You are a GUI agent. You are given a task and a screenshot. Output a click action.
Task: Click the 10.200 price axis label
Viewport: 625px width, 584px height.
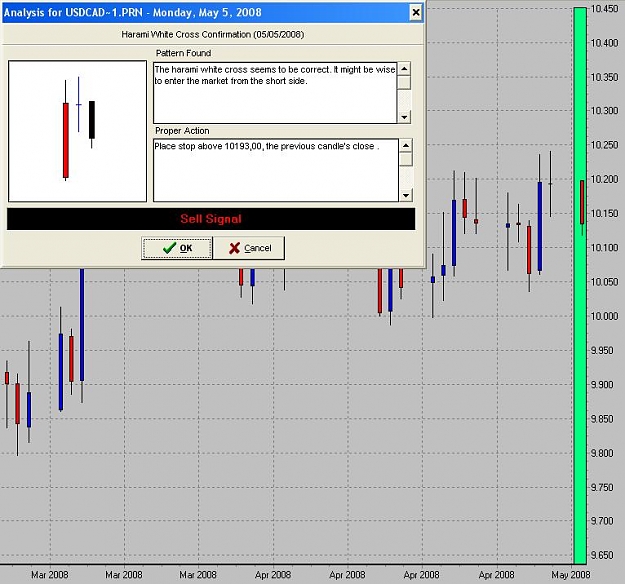[x=604, y=179]
